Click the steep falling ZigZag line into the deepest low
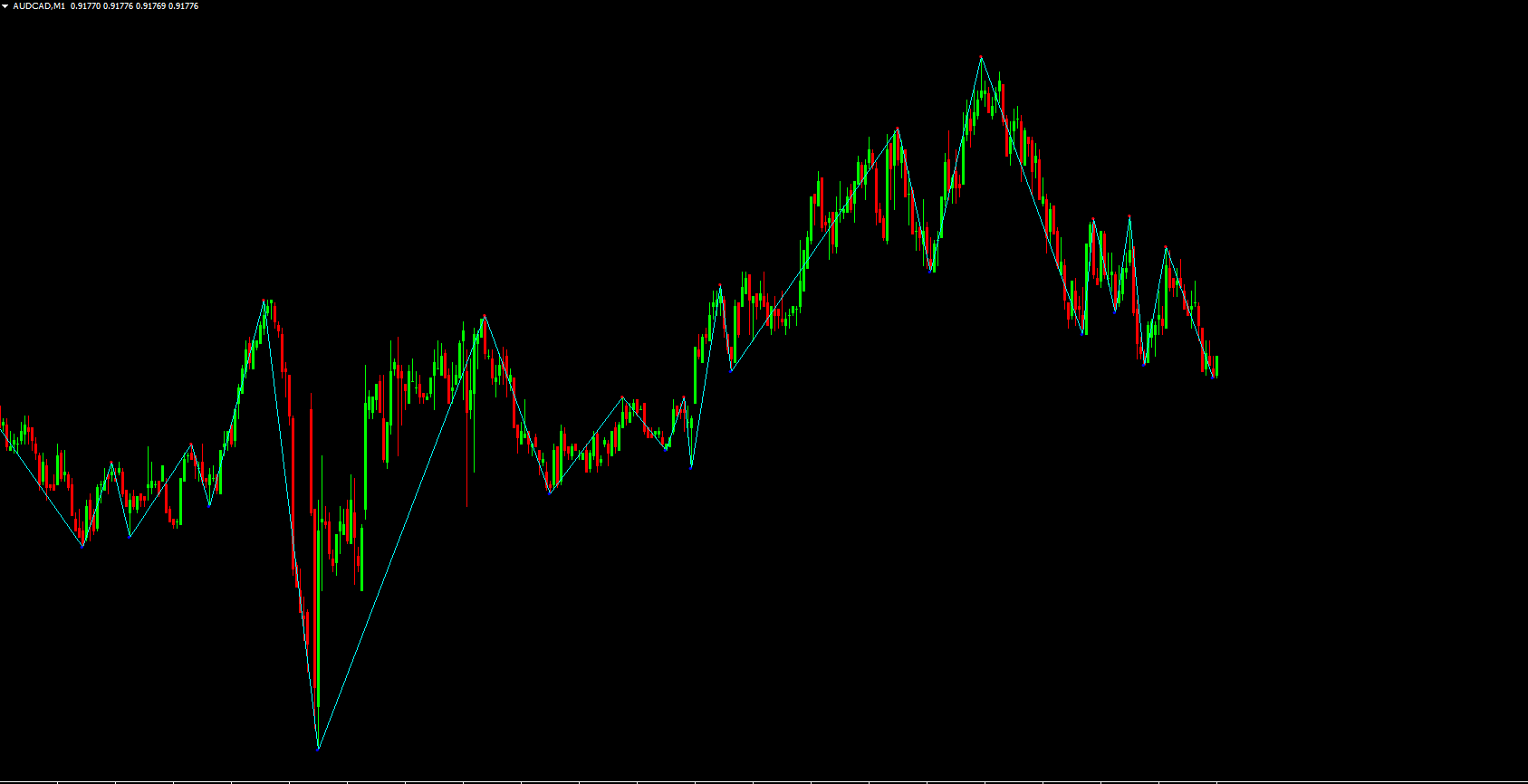The width and height of the screenshot is (1528, 784). [x=292, y=525]
